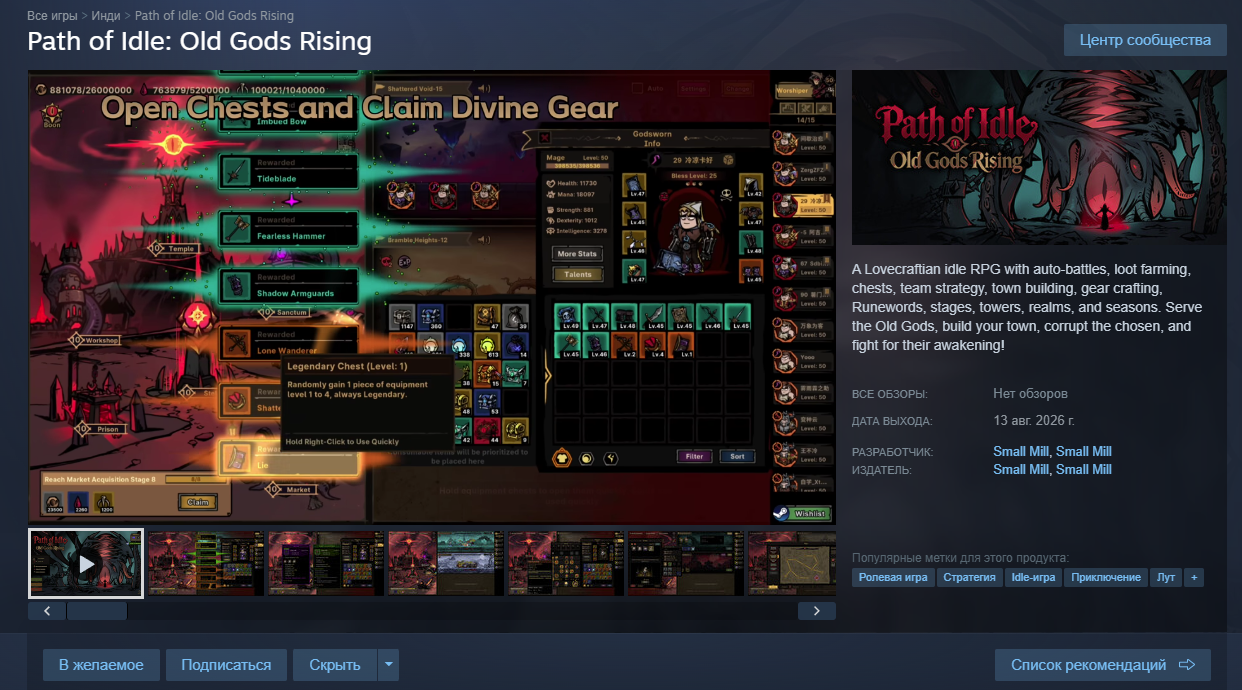Open second Small Mill link in ИЗДАТЕЛЬ row

tap(1084, 469)
